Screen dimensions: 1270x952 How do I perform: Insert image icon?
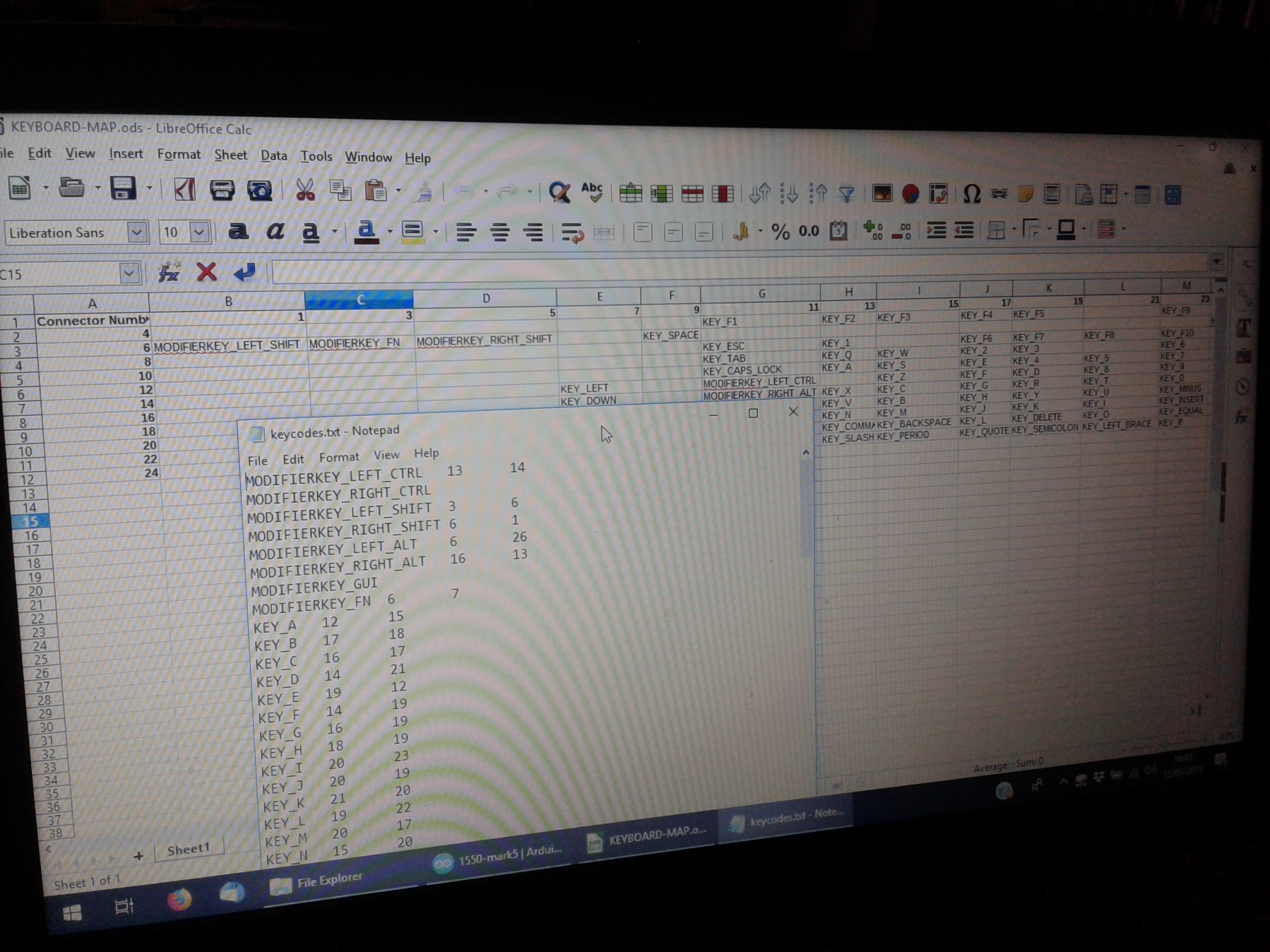click(x=881, y=194)
